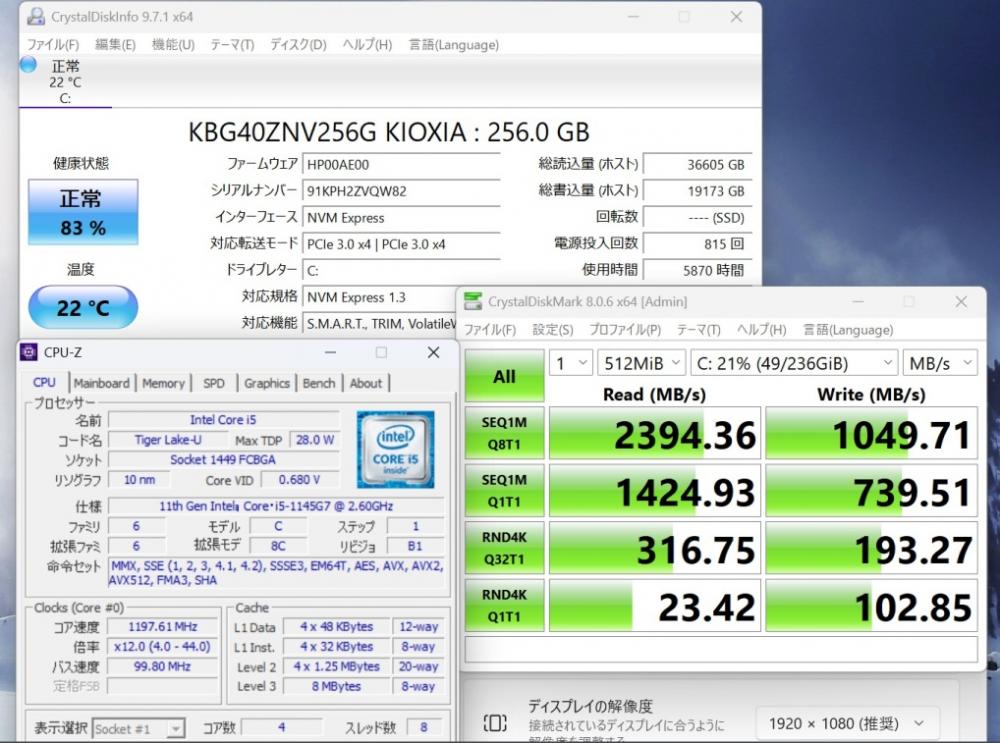This screenshot has width=1000, height=743.
Task: Switch to the Mainboard tab in CPU-Z
Action: [x=101, y=383]
